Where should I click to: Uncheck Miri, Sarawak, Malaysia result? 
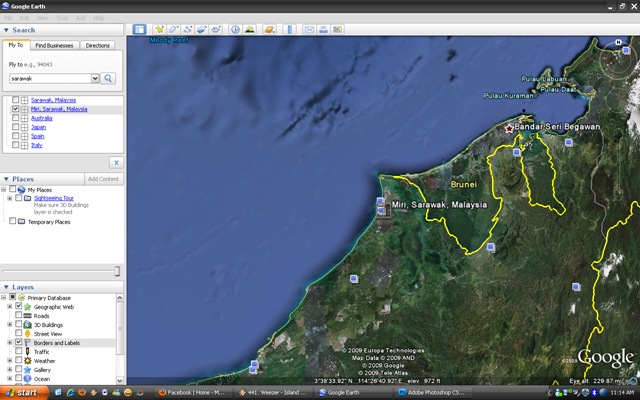point(16,109)
